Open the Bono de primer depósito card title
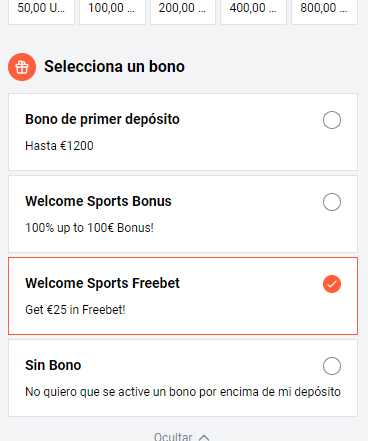 pos(102,119)
